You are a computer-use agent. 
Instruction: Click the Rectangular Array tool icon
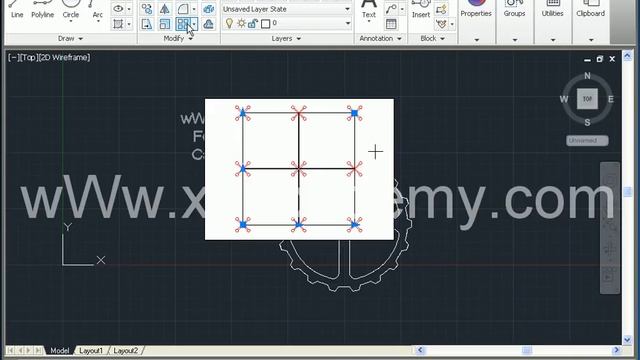tap(183, 24)
